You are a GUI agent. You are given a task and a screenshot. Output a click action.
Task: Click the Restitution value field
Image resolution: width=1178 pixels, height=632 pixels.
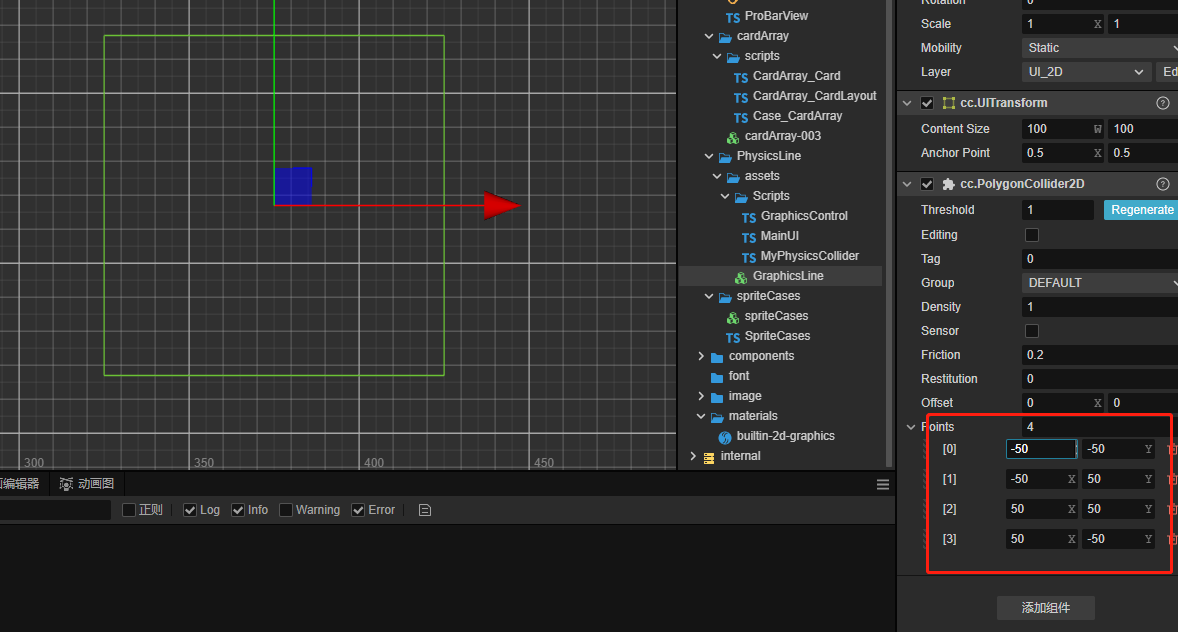click(x=1100, y=380)
